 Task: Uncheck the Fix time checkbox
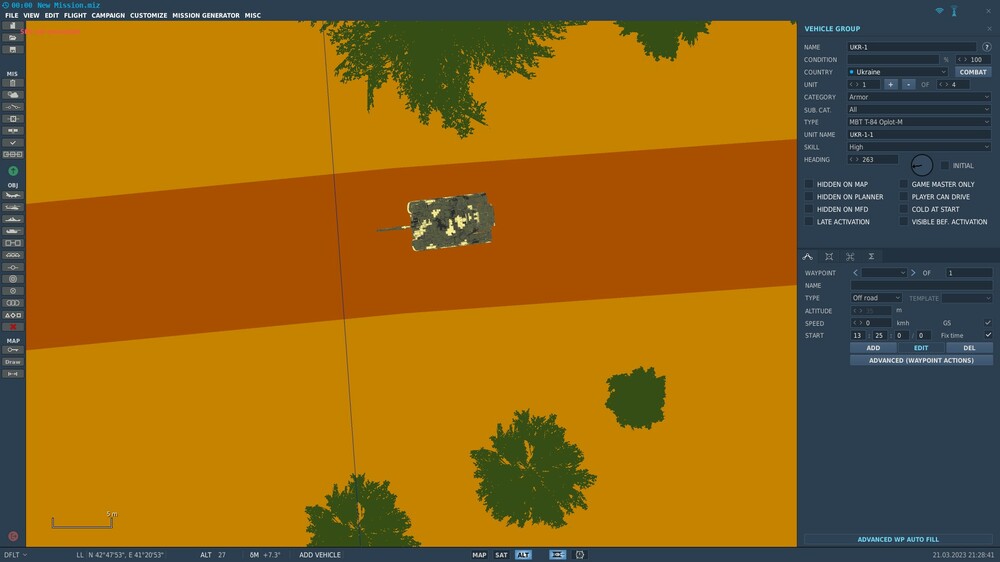click(x=988, y=336)
